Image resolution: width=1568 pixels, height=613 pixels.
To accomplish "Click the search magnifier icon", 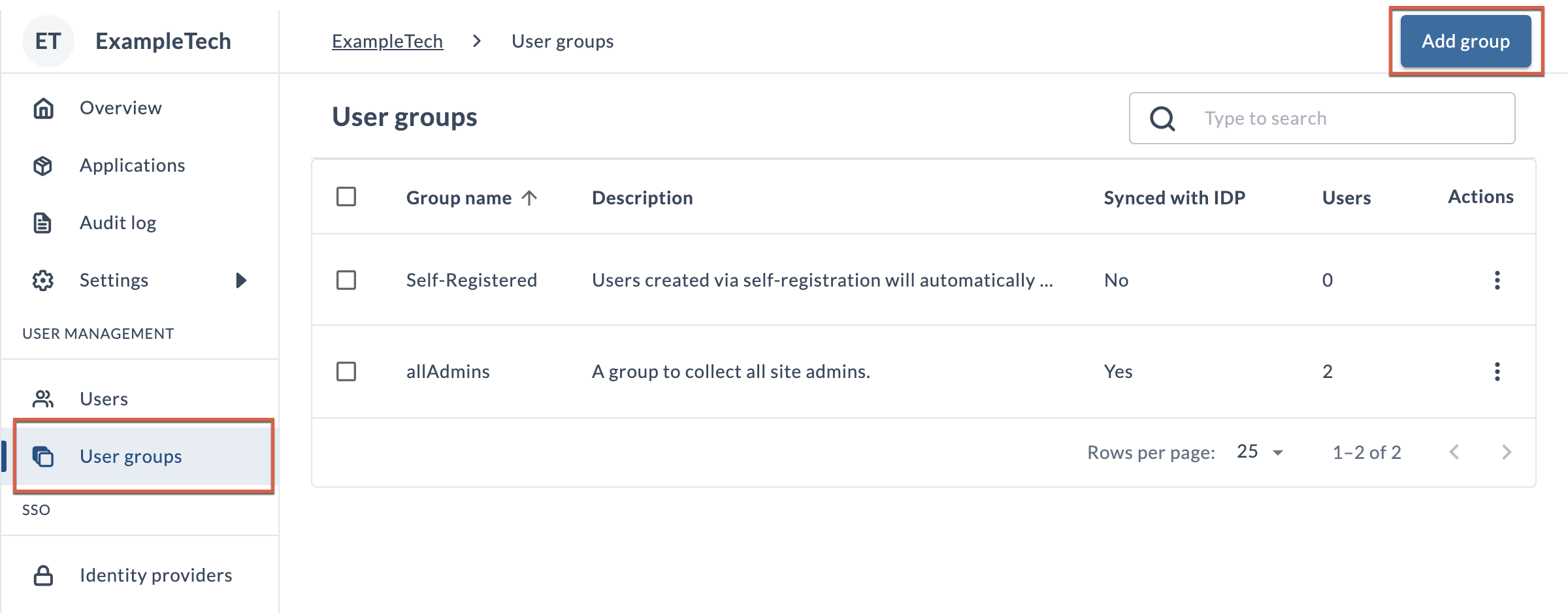I will (1162, 119).
